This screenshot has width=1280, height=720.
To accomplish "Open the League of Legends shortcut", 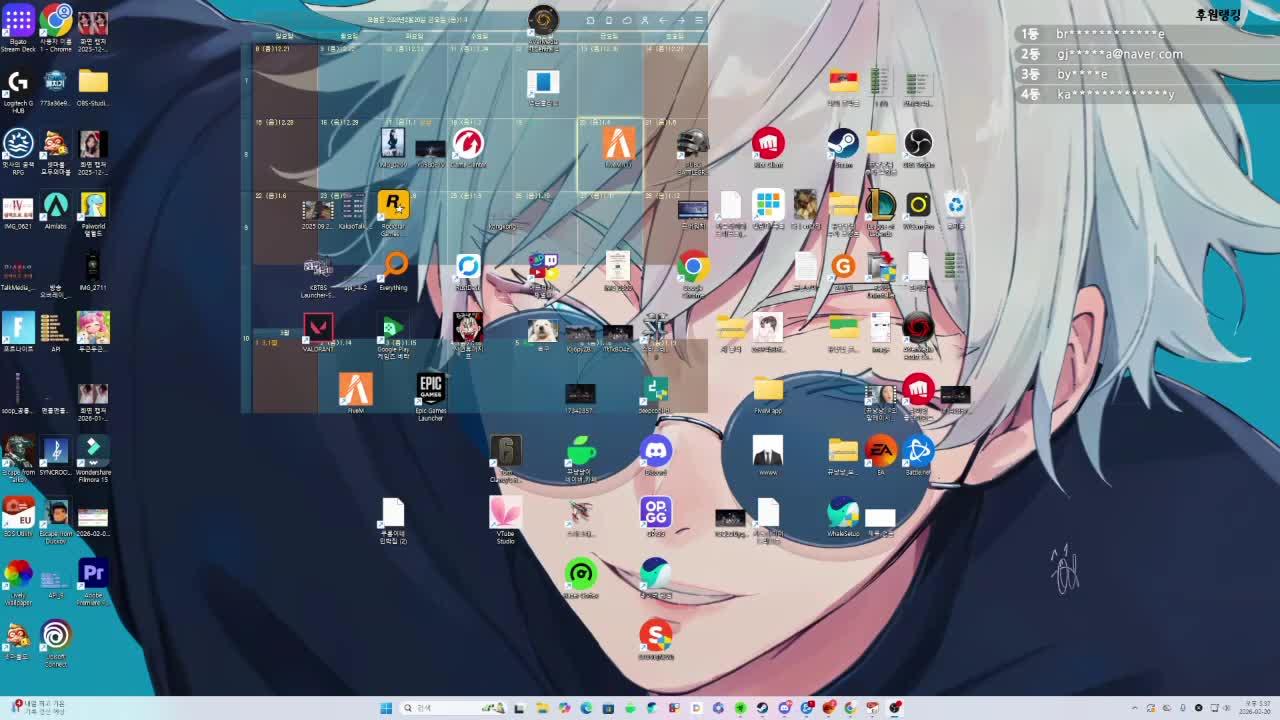I will pos(880,206).
